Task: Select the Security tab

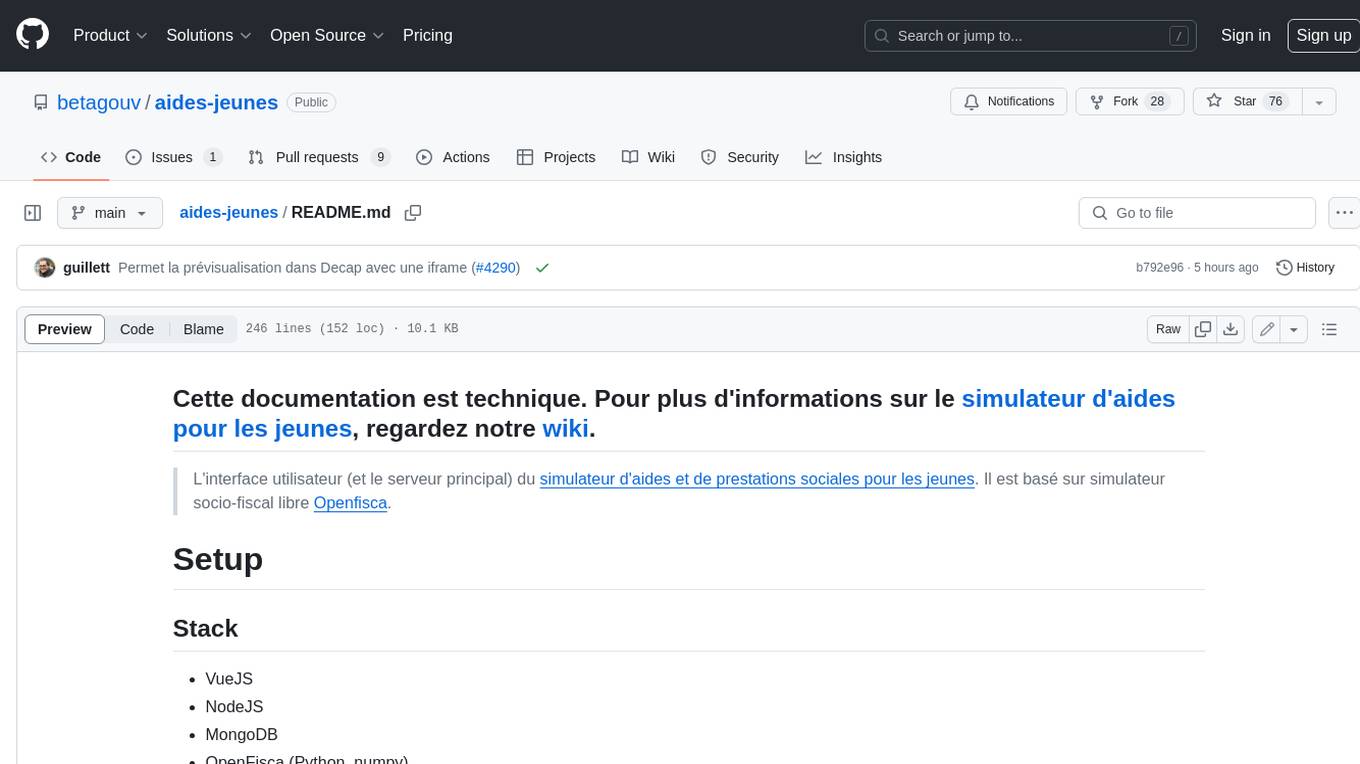Action: pos(740,157)
